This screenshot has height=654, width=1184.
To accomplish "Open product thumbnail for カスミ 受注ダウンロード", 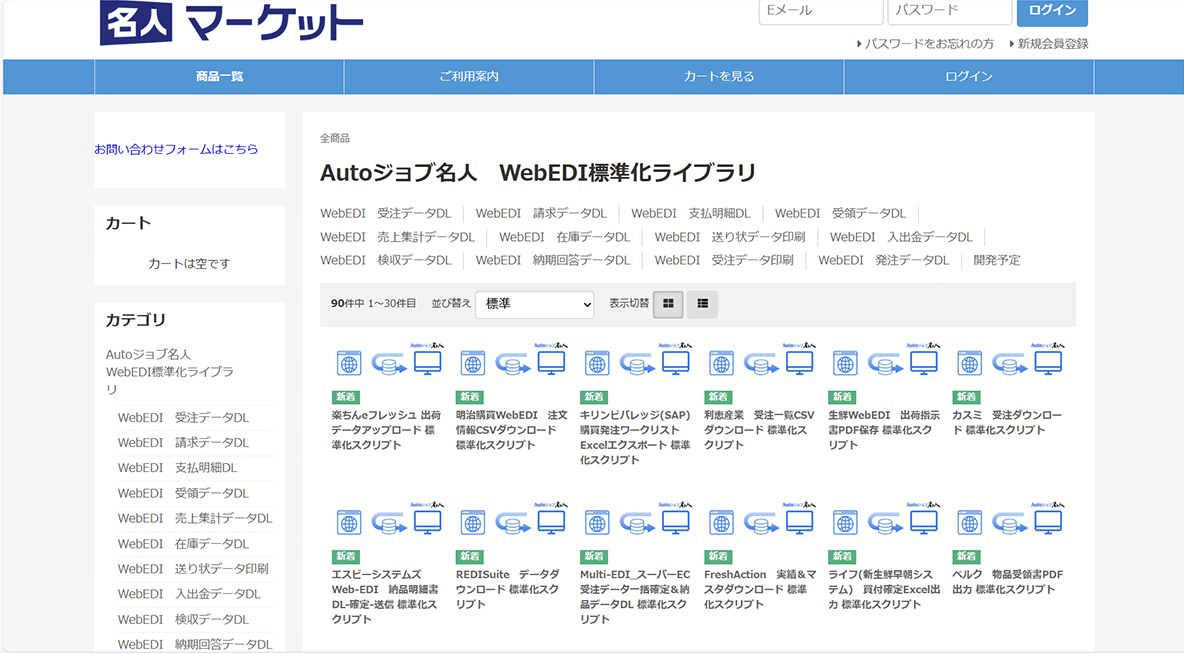I will [1008, 360].
